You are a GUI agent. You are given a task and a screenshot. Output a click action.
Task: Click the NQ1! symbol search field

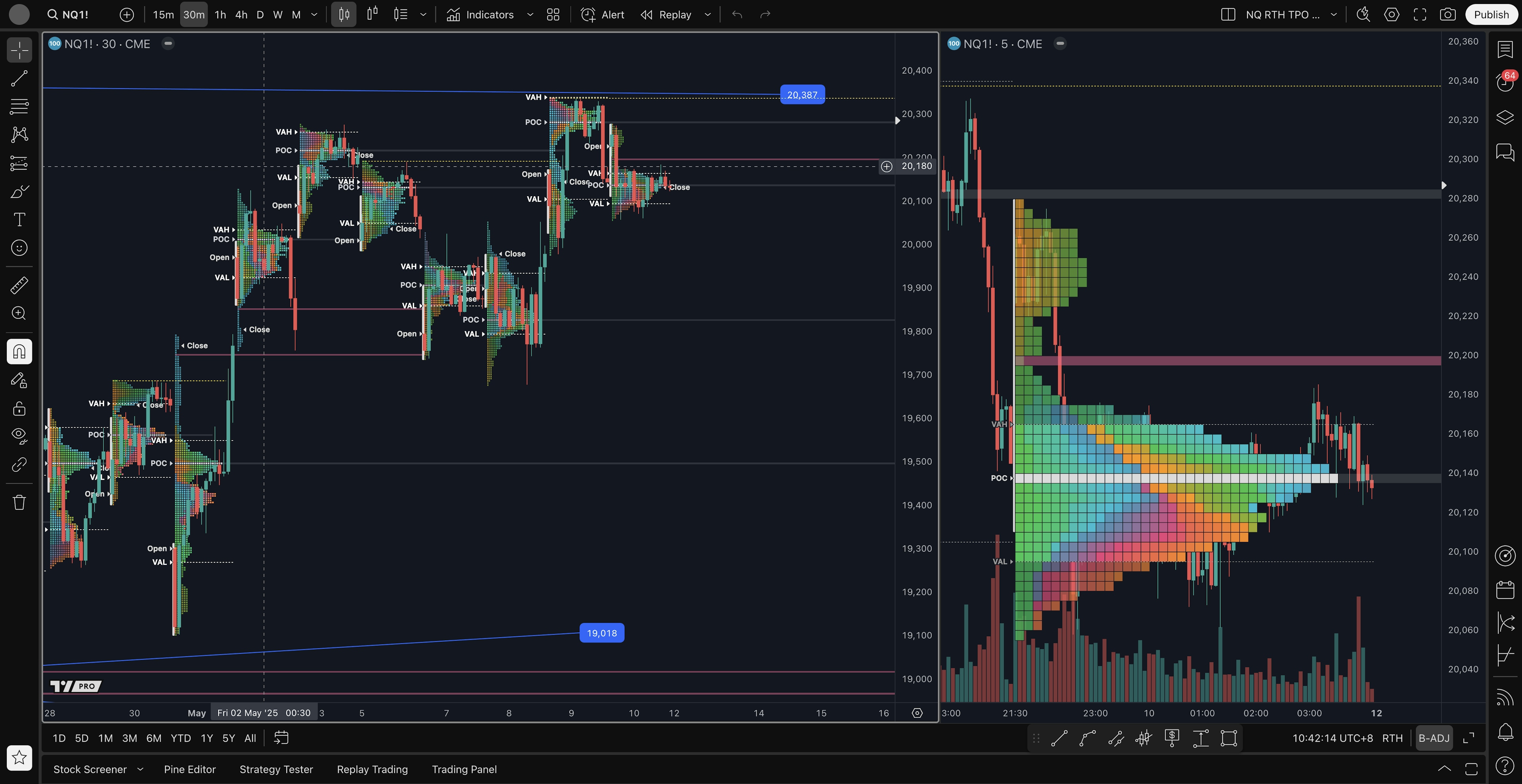[x=75, y=15]
